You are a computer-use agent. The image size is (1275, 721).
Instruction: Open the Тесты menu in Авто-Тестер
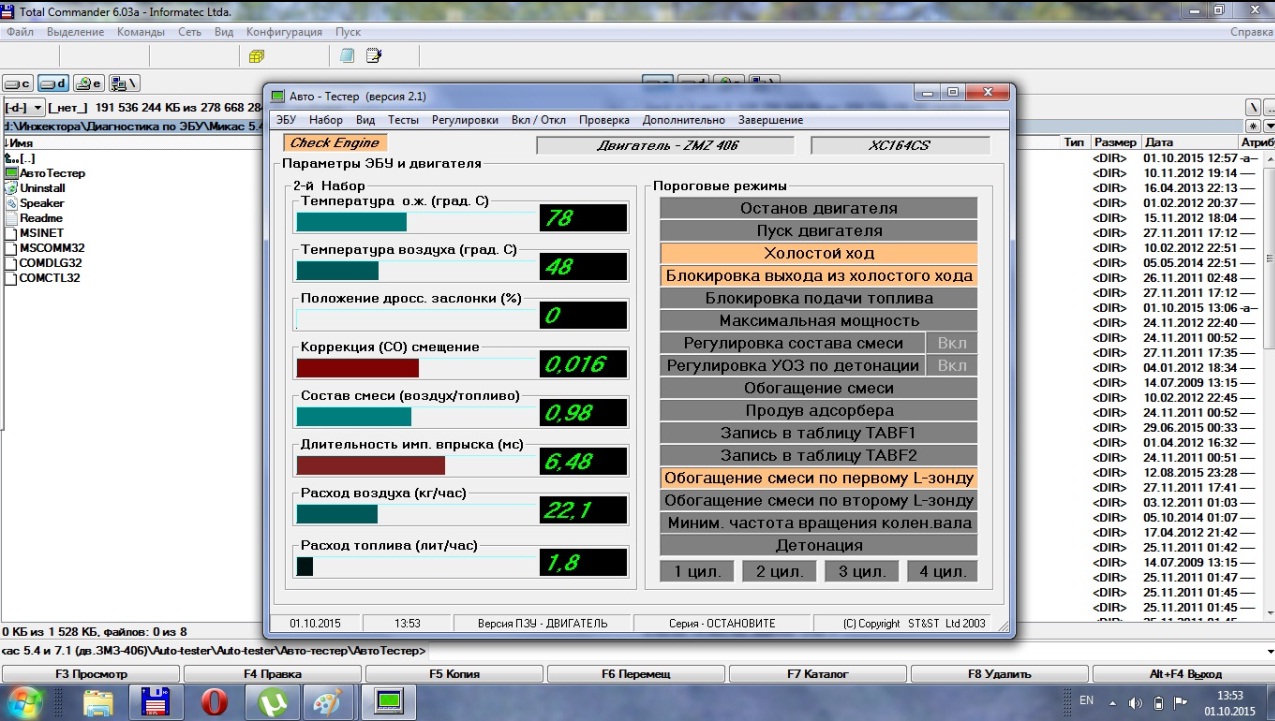pos(403,120)
